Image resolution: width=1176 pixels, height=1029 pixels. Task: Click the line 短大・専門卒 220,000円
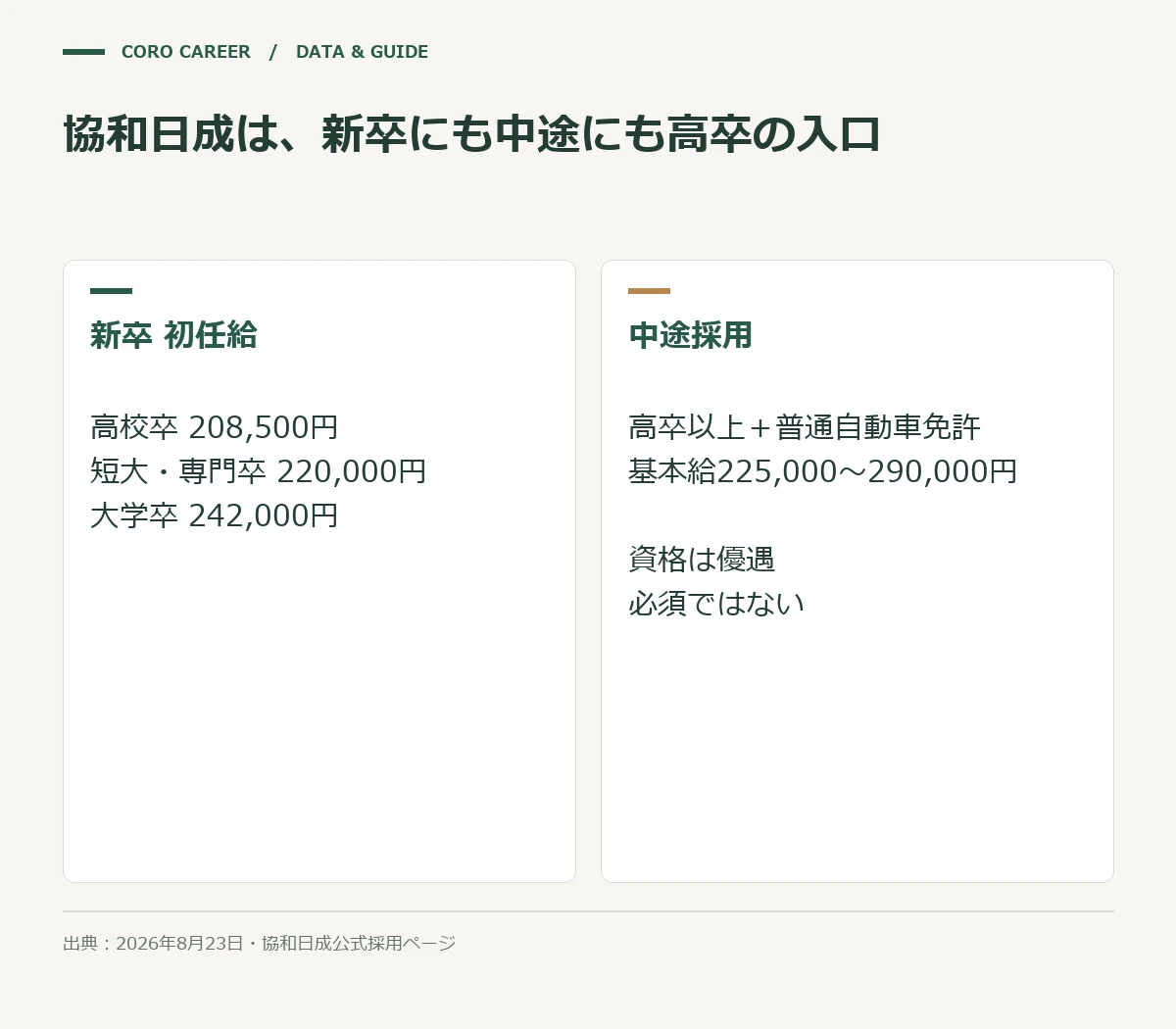259,471
